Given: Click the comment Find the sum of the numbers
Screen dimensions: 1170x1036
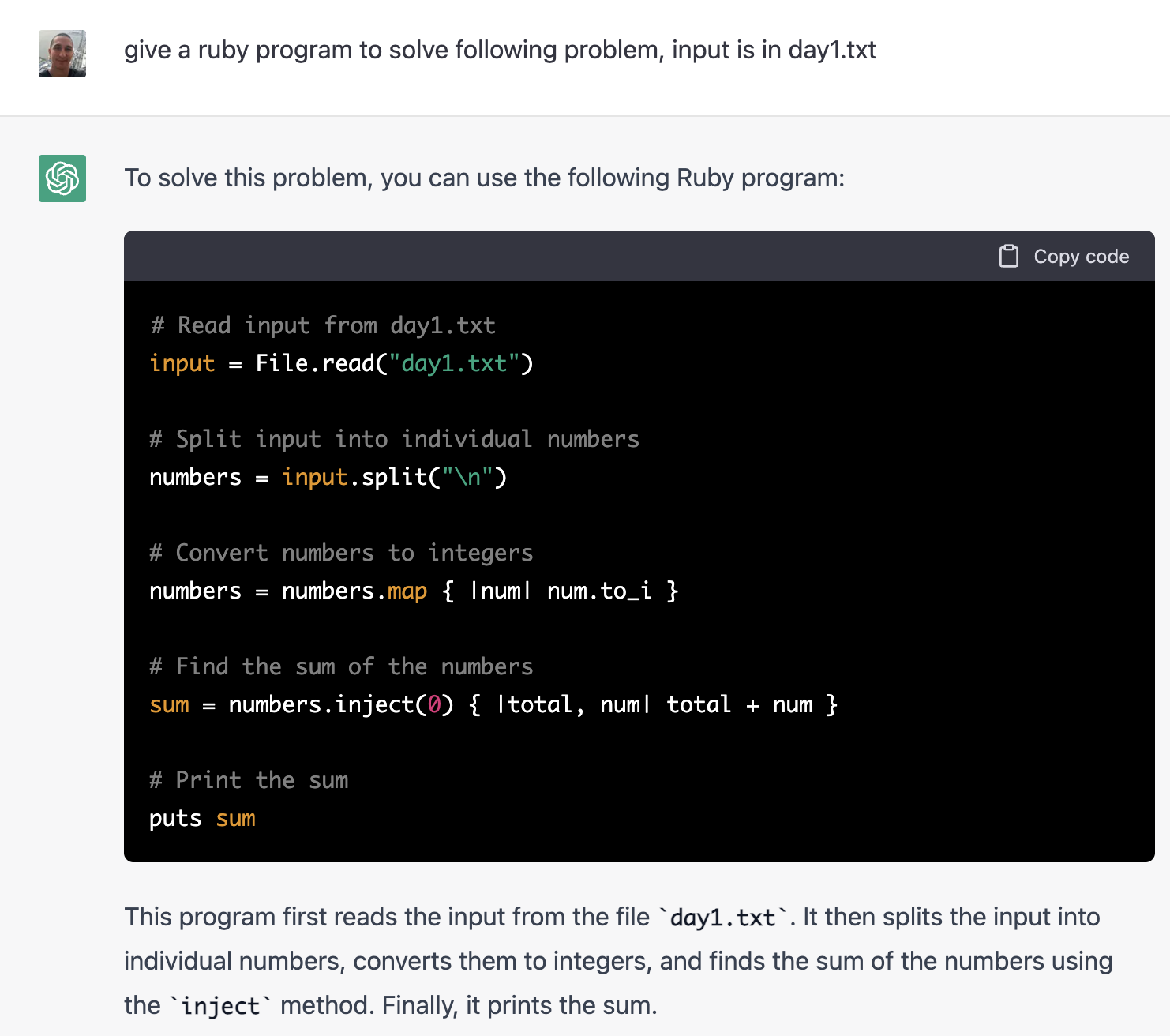Looking at the screenshot, I should 340,666.
